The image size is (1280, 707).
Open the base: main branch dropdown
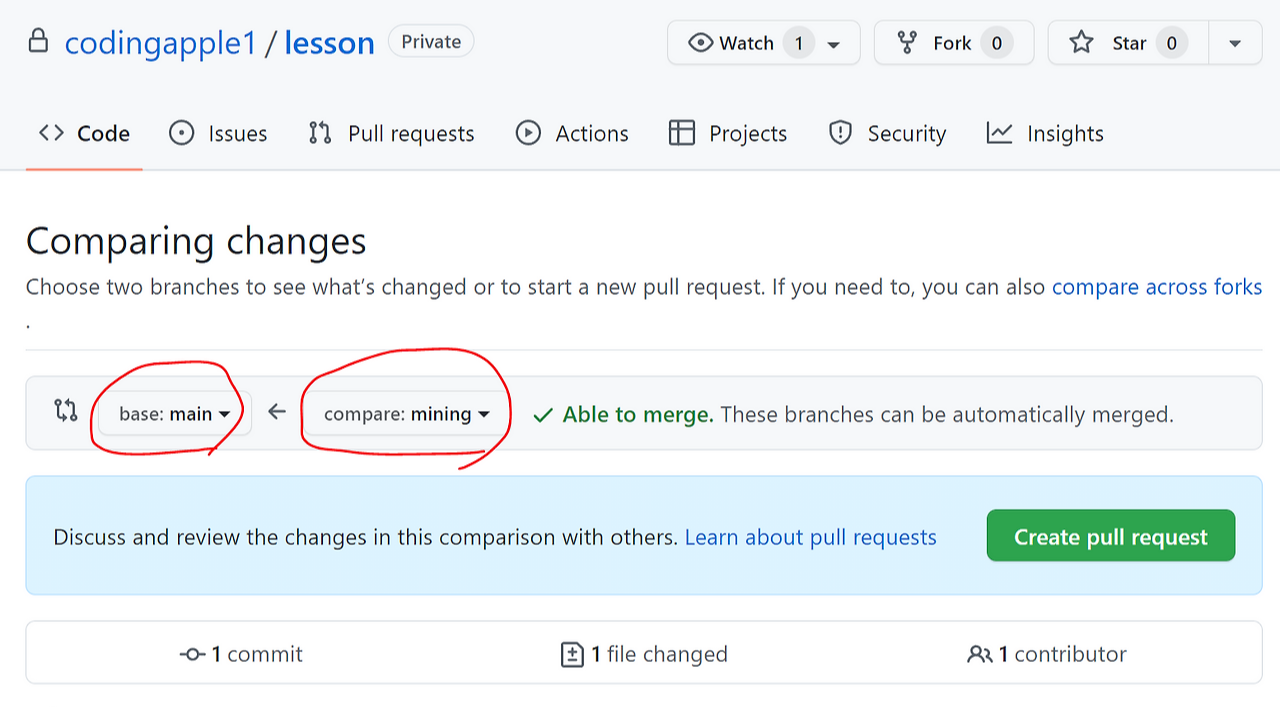(x=175, y=414)
